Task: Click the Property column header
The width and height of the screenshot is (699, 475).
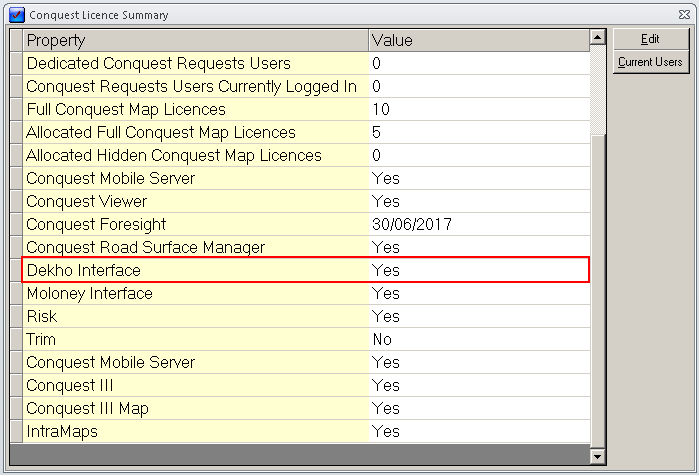Action: (x=196, y=41)
